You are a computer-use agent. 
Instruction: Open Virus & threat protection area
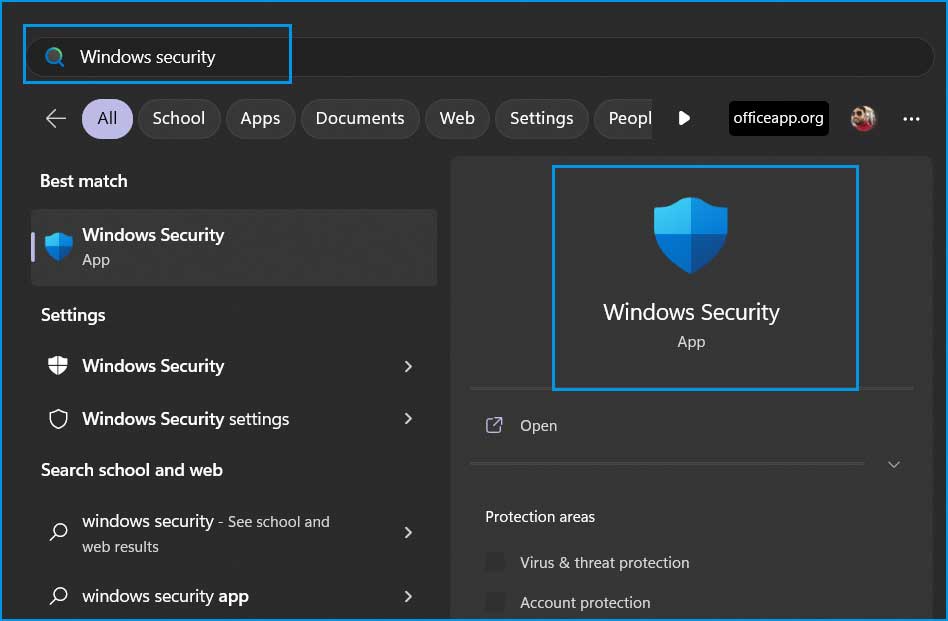[x=605, y=562]
